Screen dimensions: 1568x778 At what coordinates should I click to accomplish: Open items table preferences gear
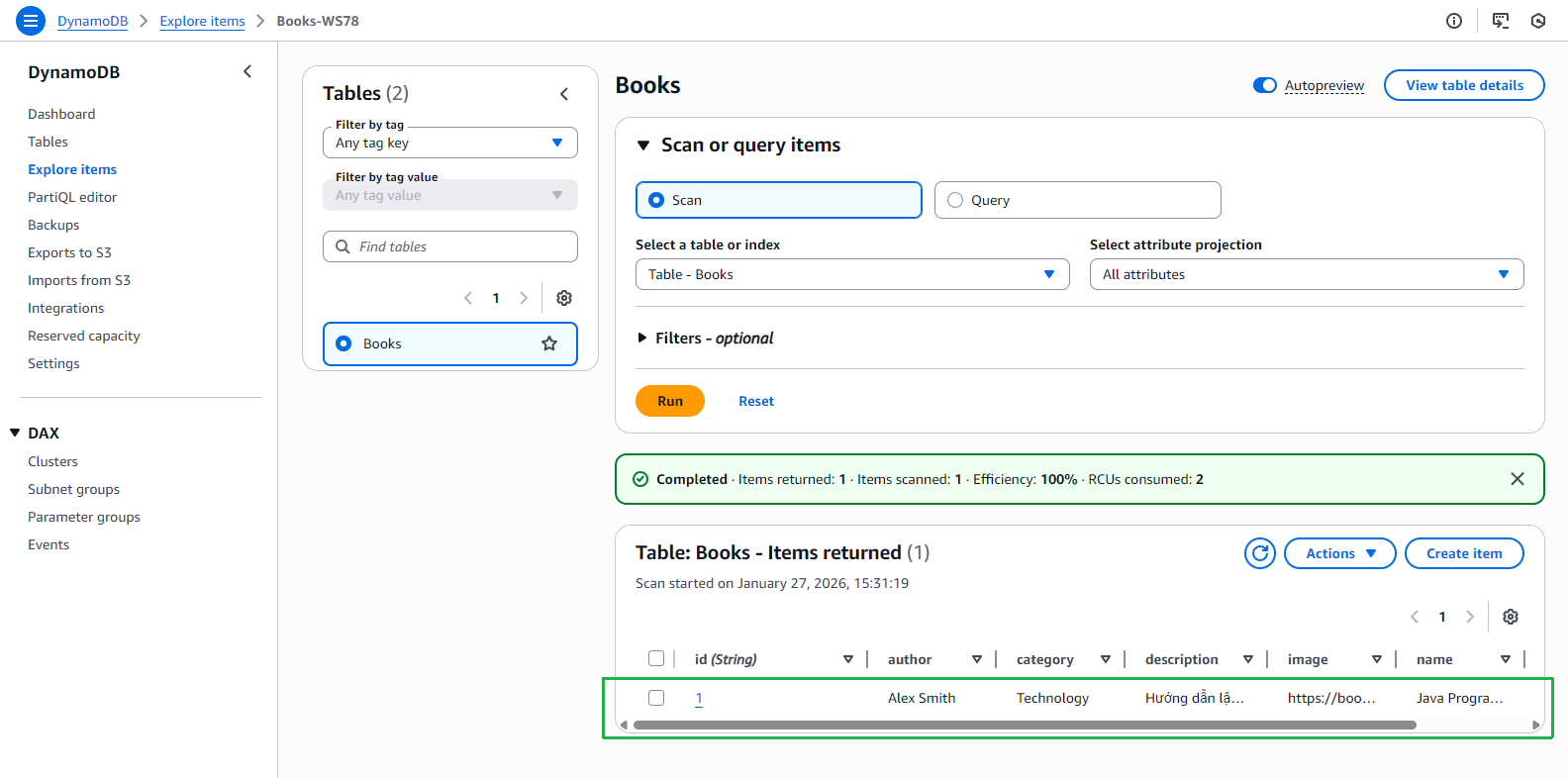[1511, 617]
